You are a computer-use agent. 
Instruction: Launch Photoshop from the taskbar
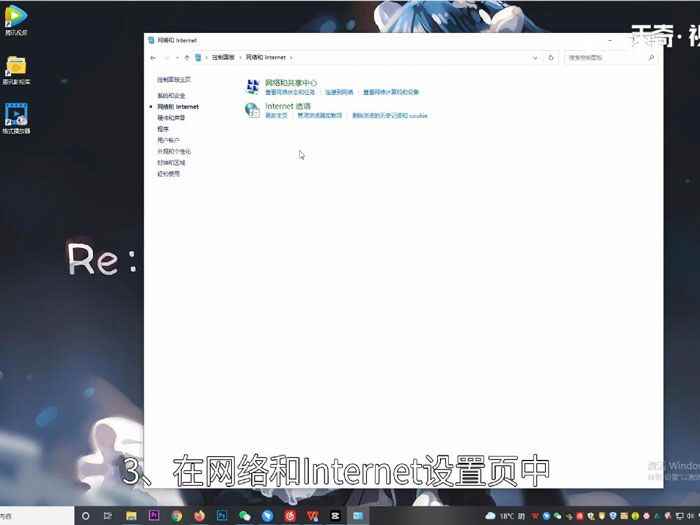(222, 516)
